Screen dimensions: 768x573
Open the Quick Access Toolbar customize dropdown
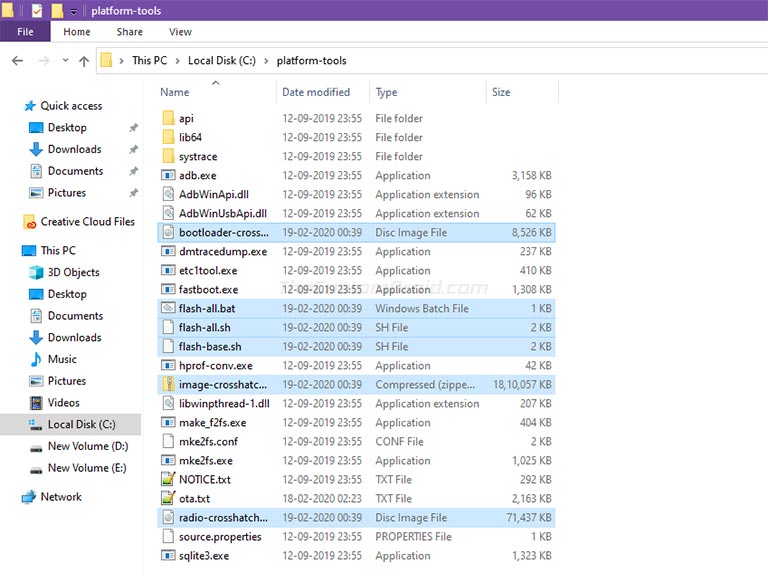coord(73,11)
